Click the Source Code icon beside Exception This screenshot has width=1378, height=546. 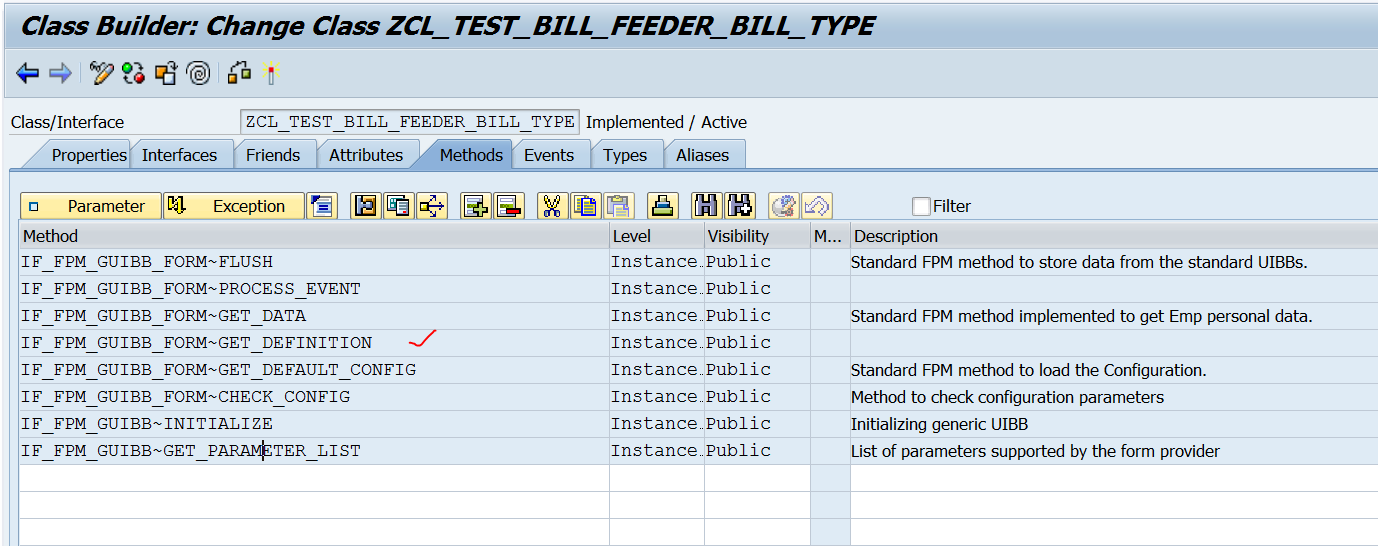click(322, 206)
